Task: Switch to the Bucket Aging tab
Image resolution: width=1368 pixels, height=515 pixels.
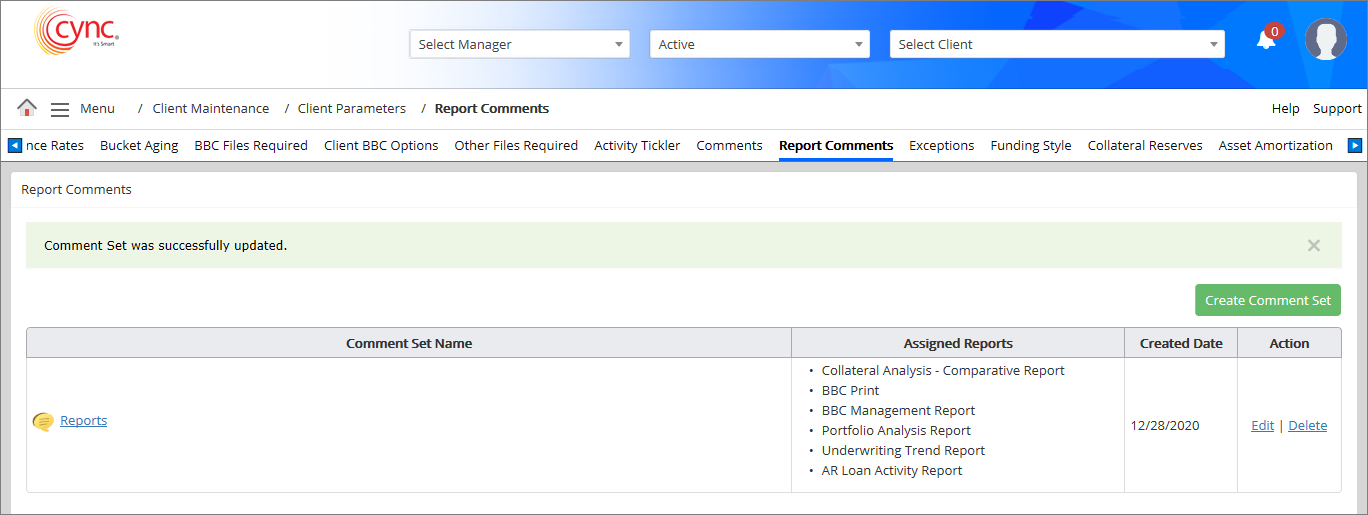Action: pos(139,146)
